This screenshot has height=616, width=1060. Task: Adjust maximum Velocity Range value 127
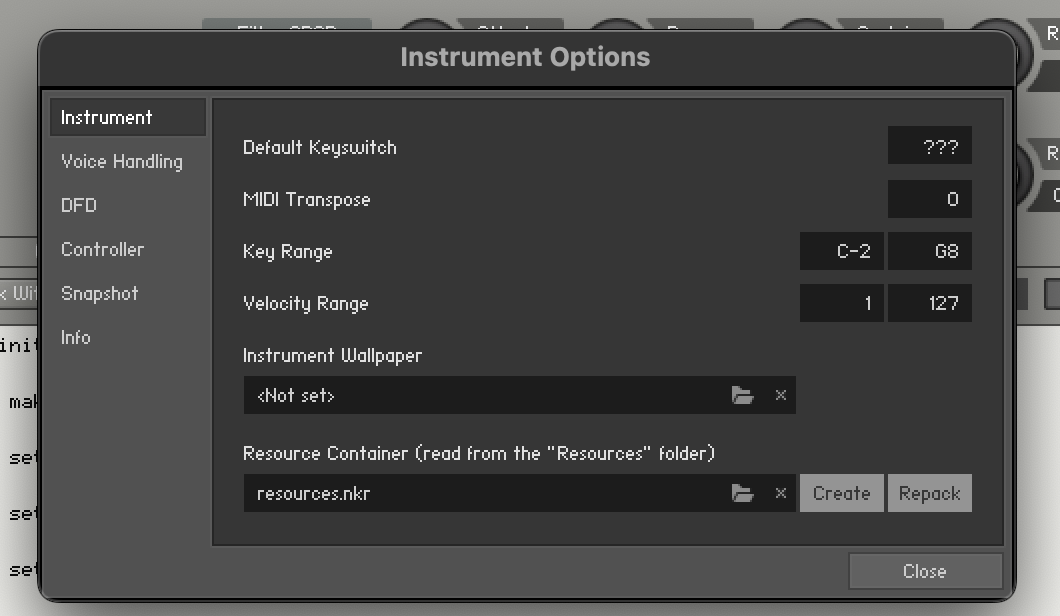pyautogui.click(x=930, y=303)
